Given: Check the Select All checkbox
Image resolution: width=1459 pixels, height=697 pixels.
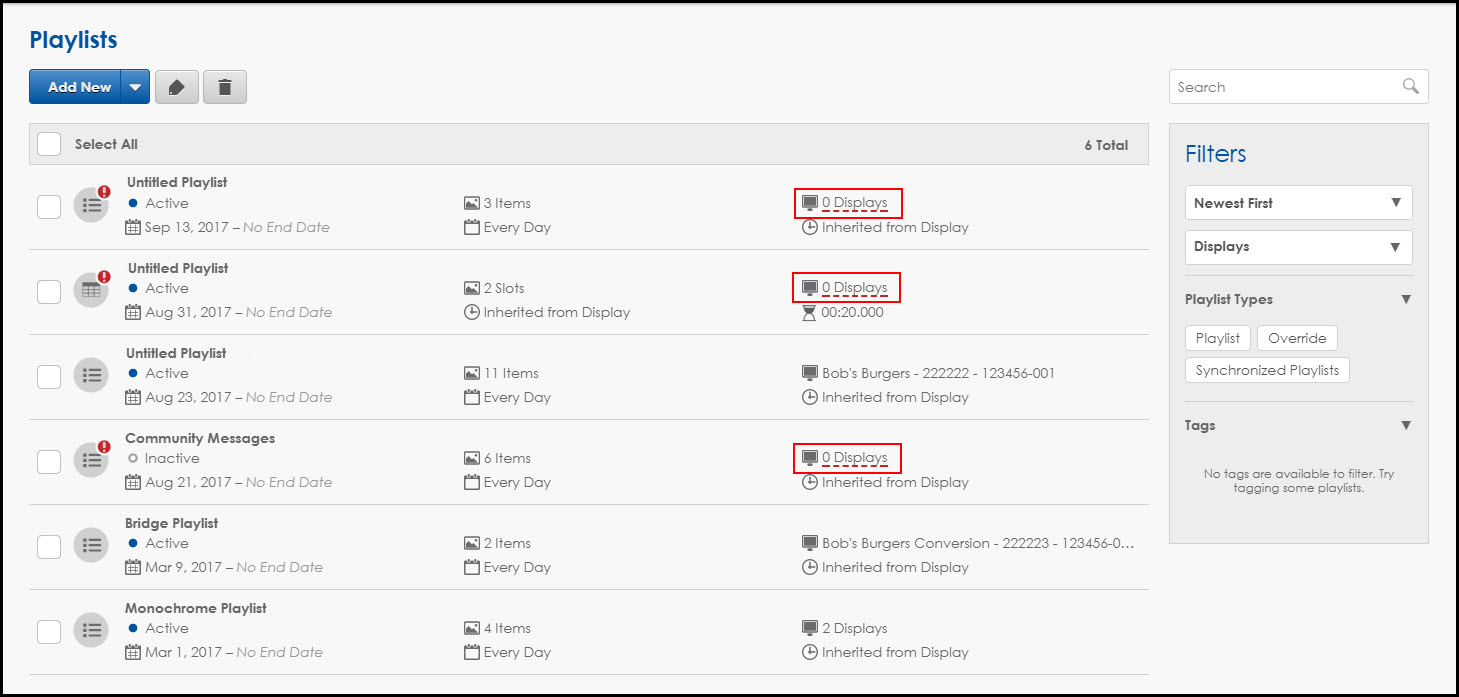Looking at the screenshot, I should click(49, 144).
